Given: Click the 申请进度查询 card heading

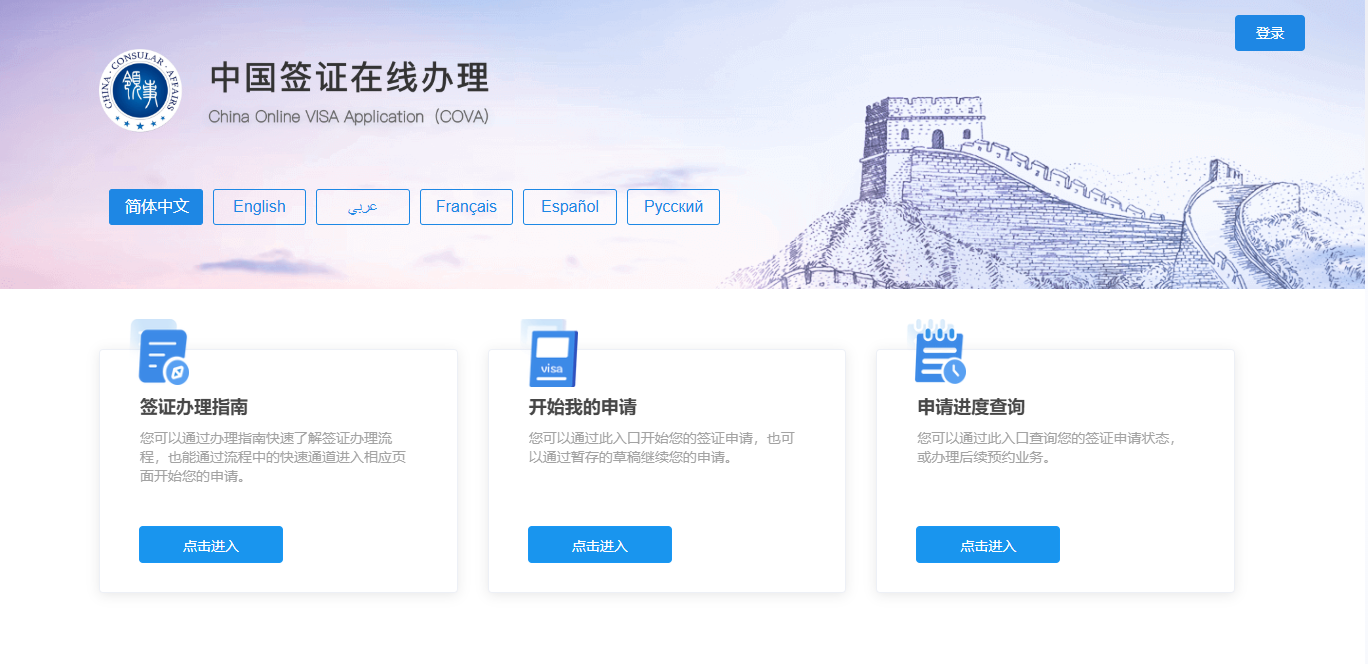Looking at the screenshot, I should (971, 407).
